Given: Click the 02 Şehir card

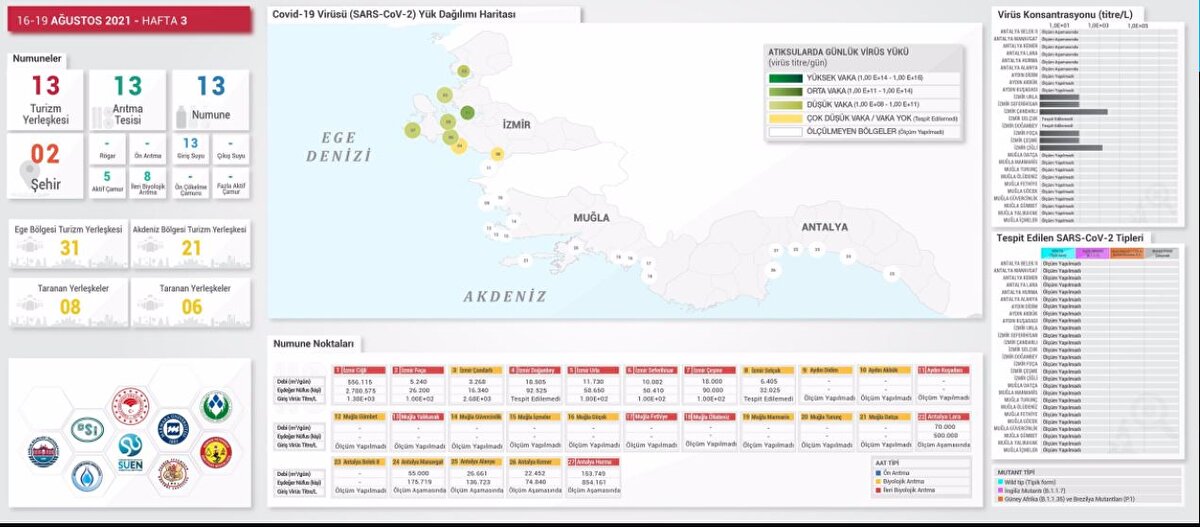Looking at the screenshot, I should [x=46, y=165].
